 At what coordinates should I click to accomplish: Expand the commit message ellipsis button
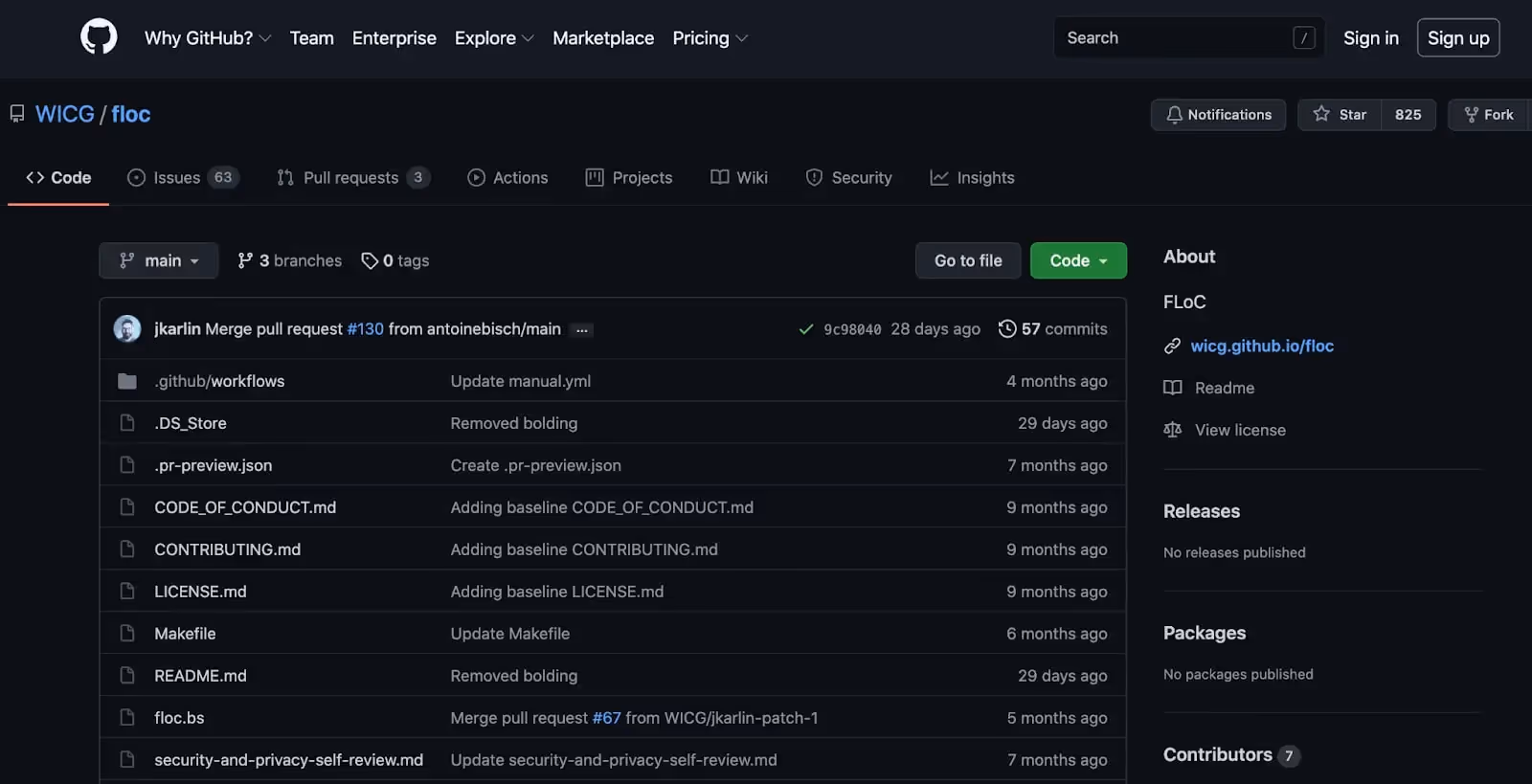pos(581,329)
